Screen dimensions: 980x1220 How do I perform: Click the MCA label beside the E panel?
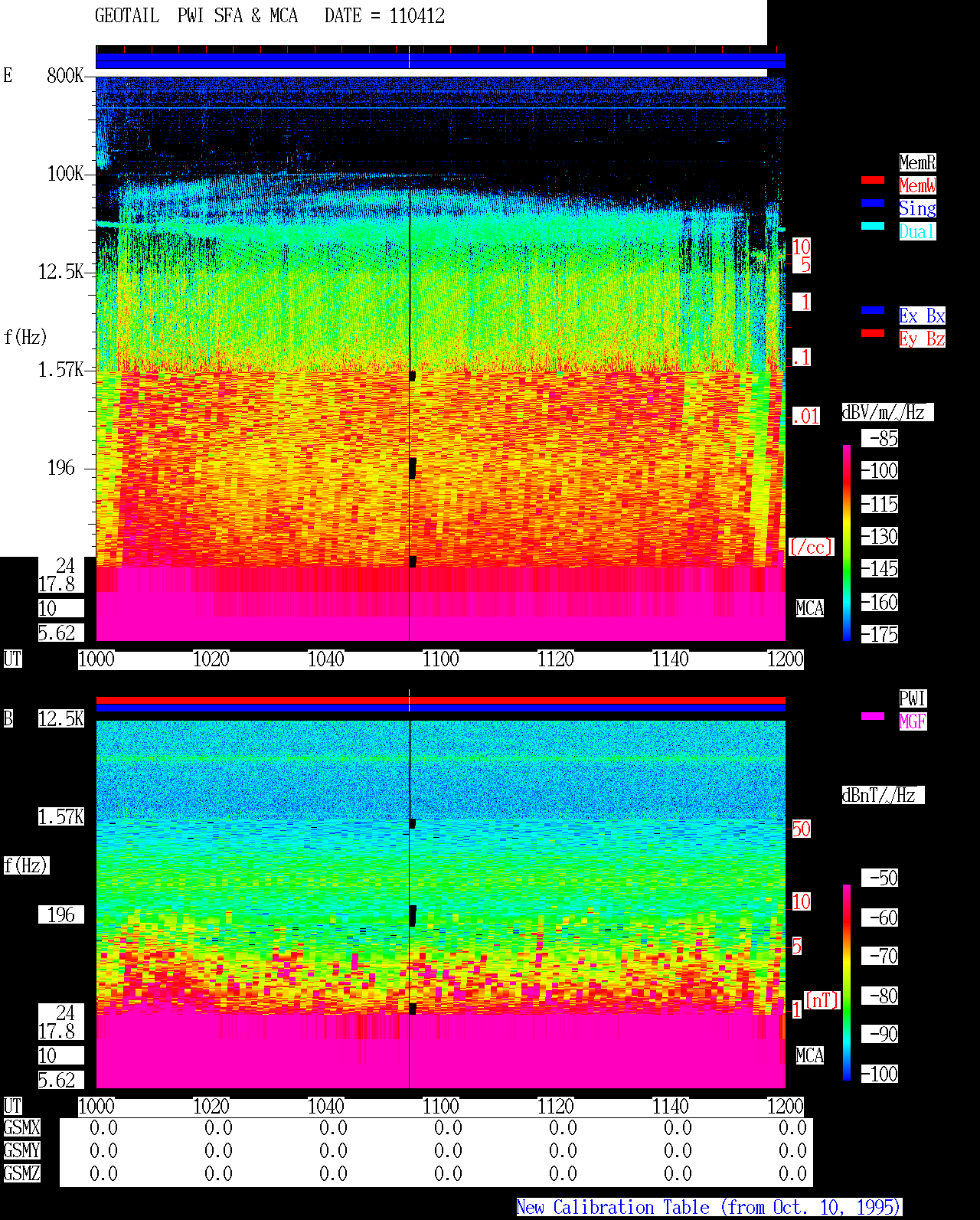[810, 608]
